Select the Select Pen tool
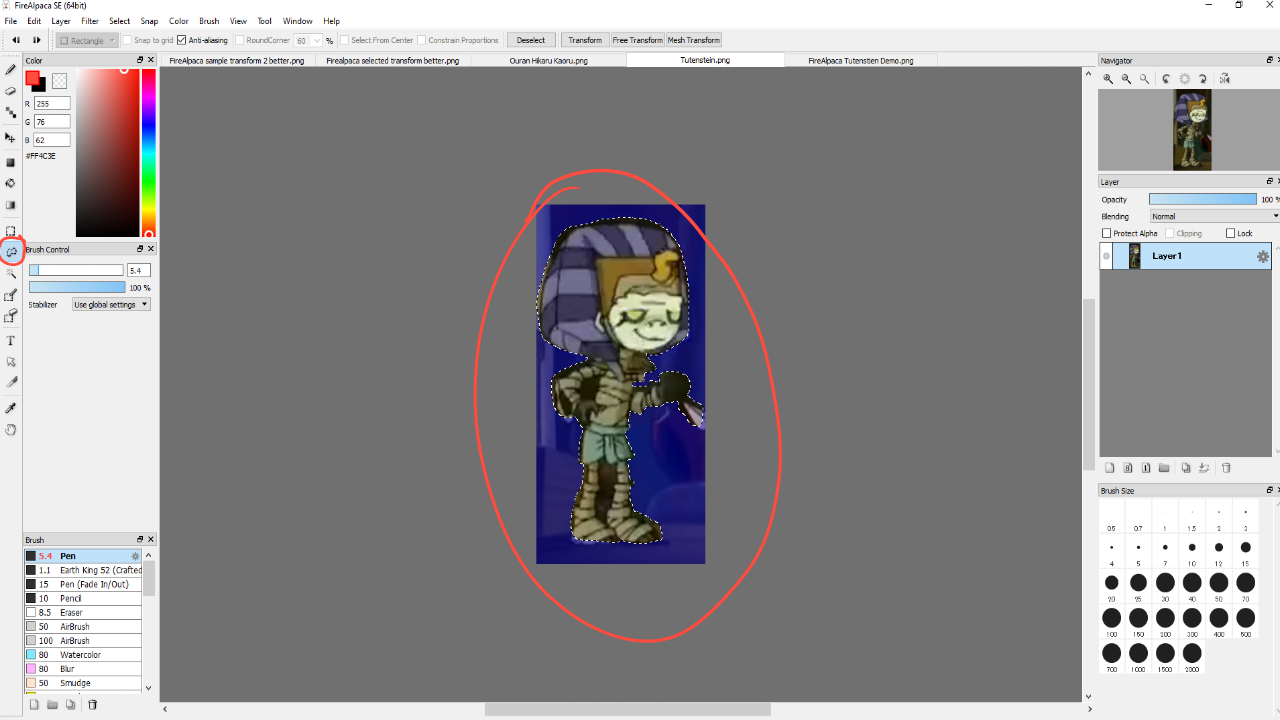Screen dimensions: 1280x720 pos(11,296)
